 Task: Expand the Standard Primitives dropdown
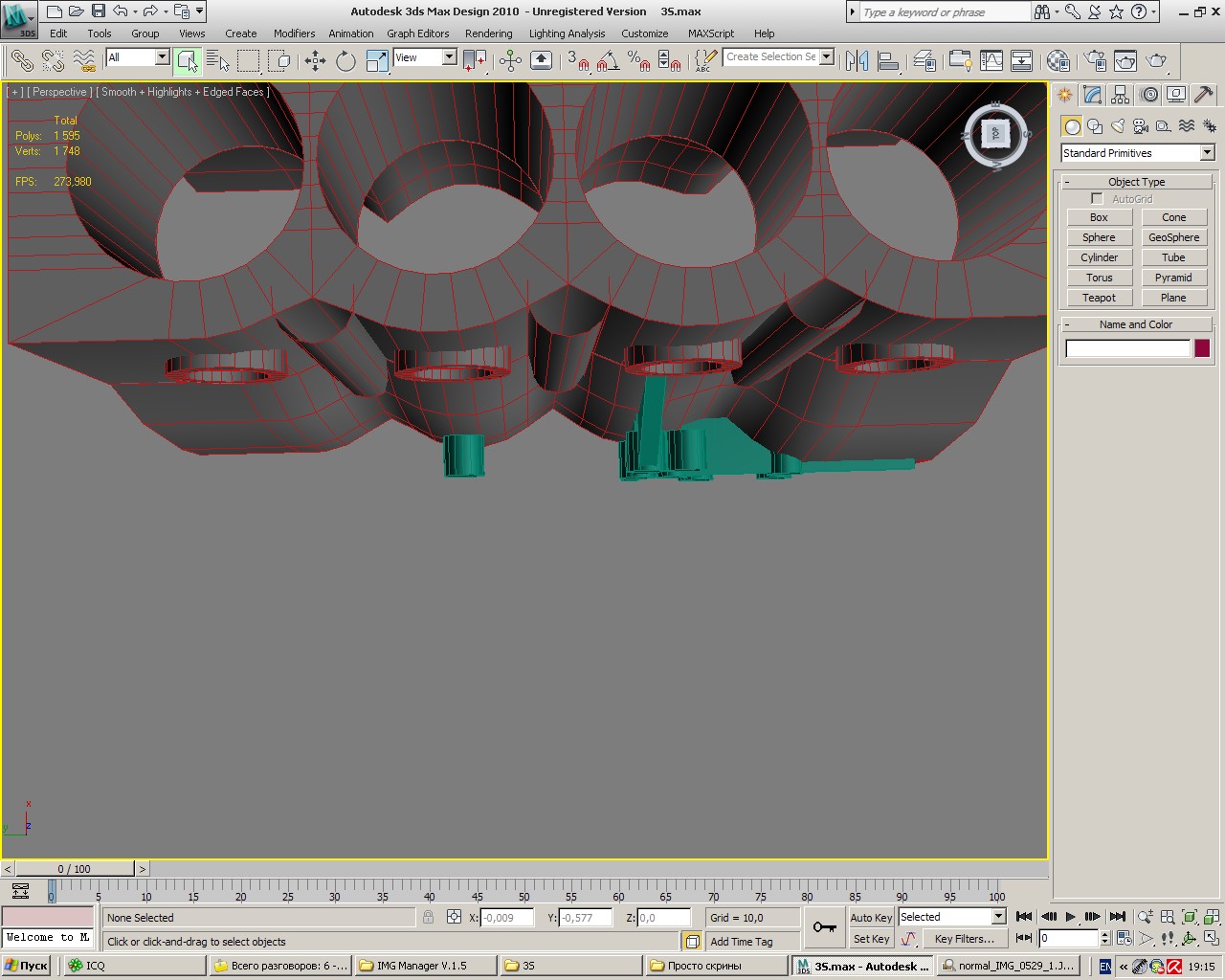1207,153
